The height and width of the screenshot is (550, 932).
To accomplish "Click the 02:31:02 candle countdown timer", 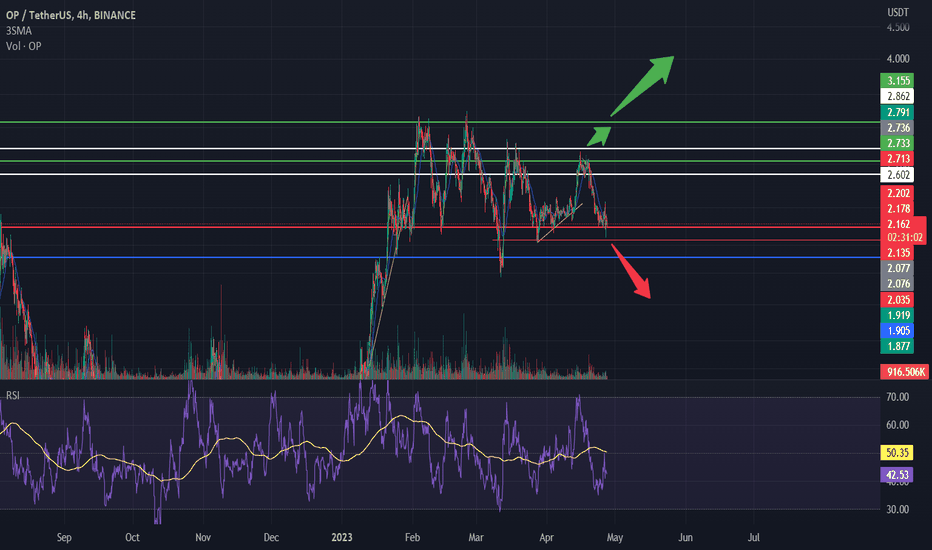I will 905,238.
